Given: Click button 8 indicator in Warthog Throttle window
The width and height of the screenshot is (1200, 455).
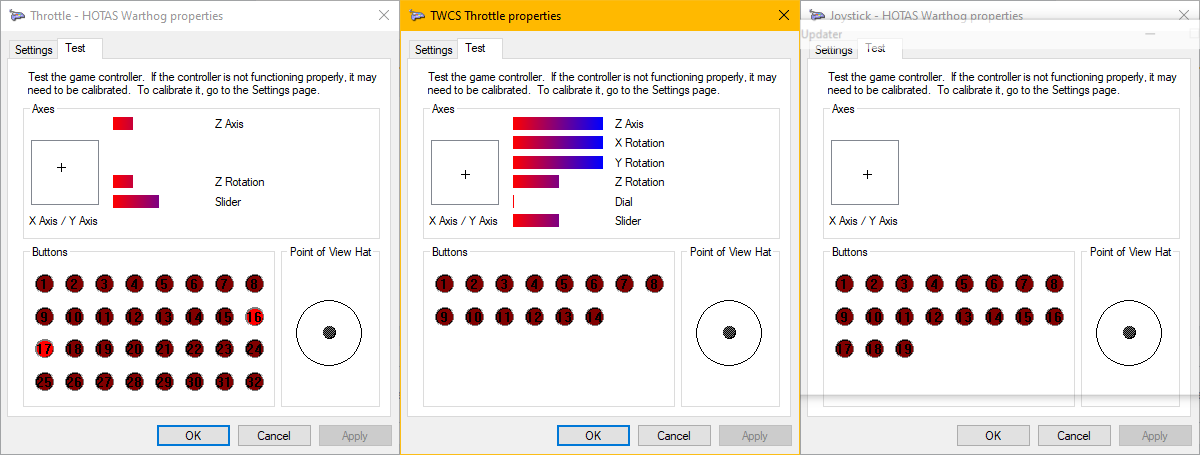Looking at the screenshot, I should click(x=254, y=284).
